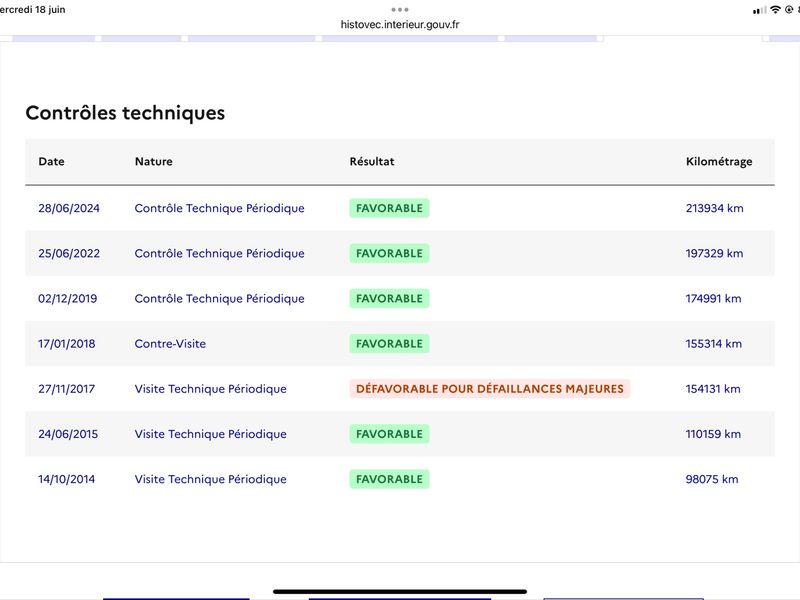
Task: Select the "Contrôles techniques" heading
Action: 125,113
